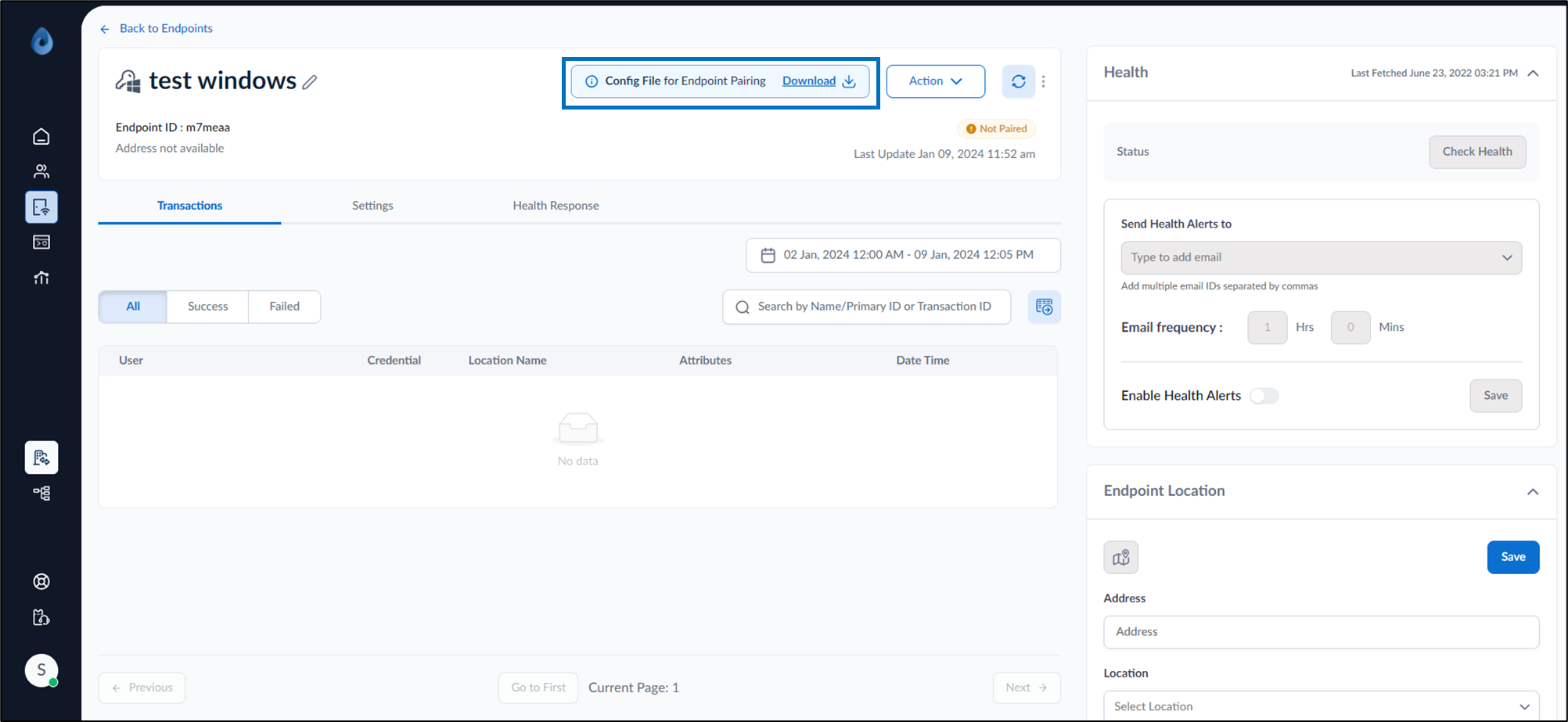Switch to the Settings tab
Image resolution: width=1568 pixels, height=722 pixels.
click(x=372, y=206)
